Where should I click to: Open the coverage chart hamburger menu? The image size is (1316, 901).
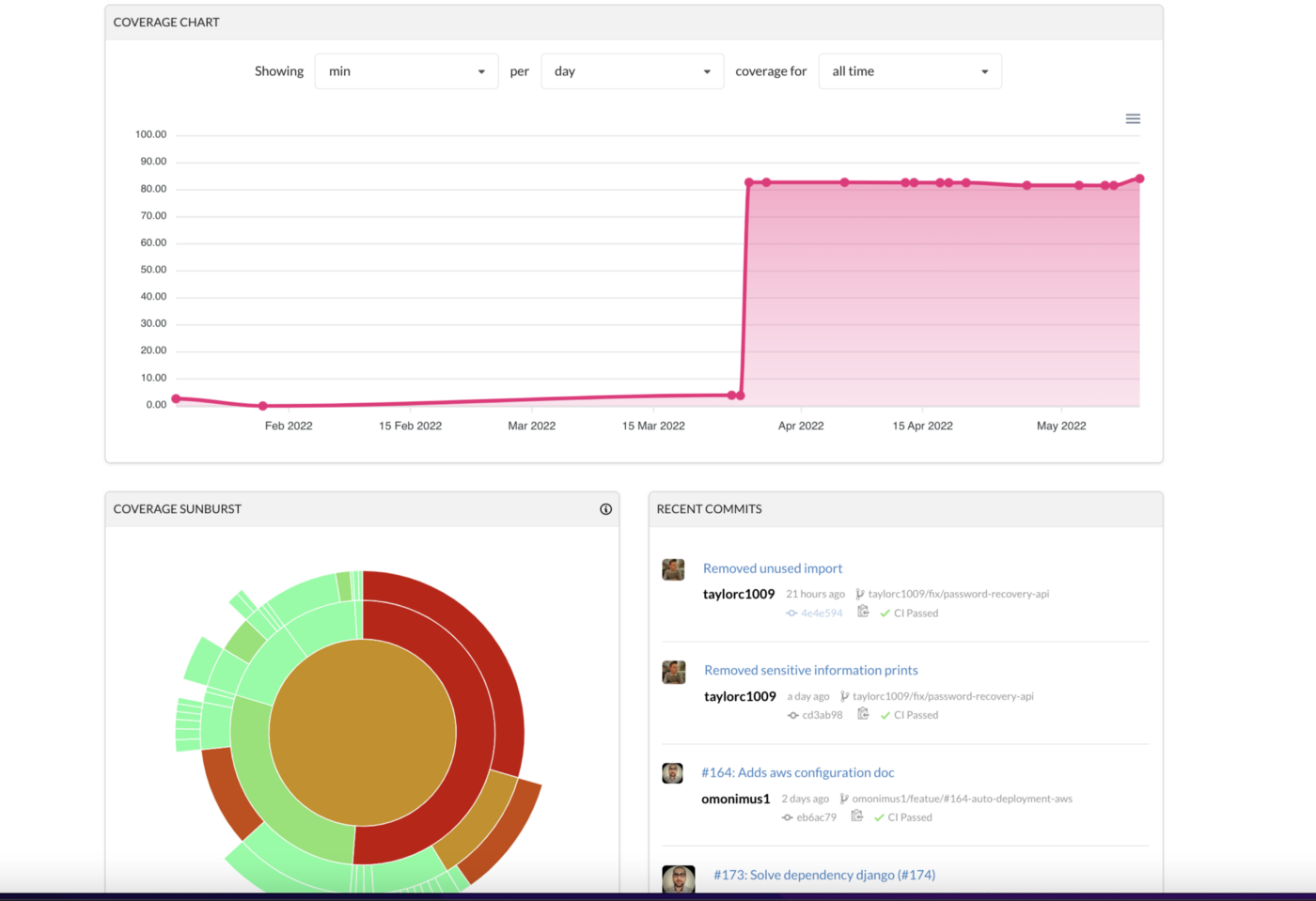click(1133, 118)
